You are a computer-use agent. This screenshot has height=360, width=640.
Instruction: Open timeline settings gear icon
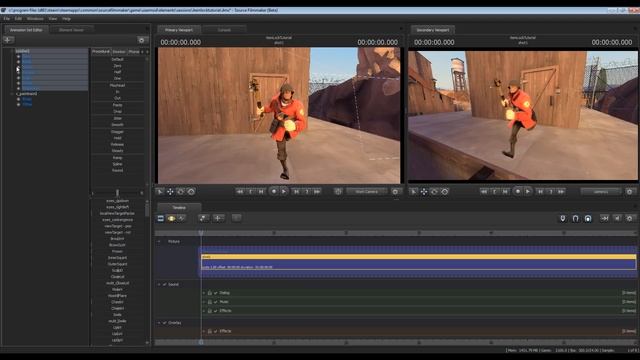tap(629, 219)
